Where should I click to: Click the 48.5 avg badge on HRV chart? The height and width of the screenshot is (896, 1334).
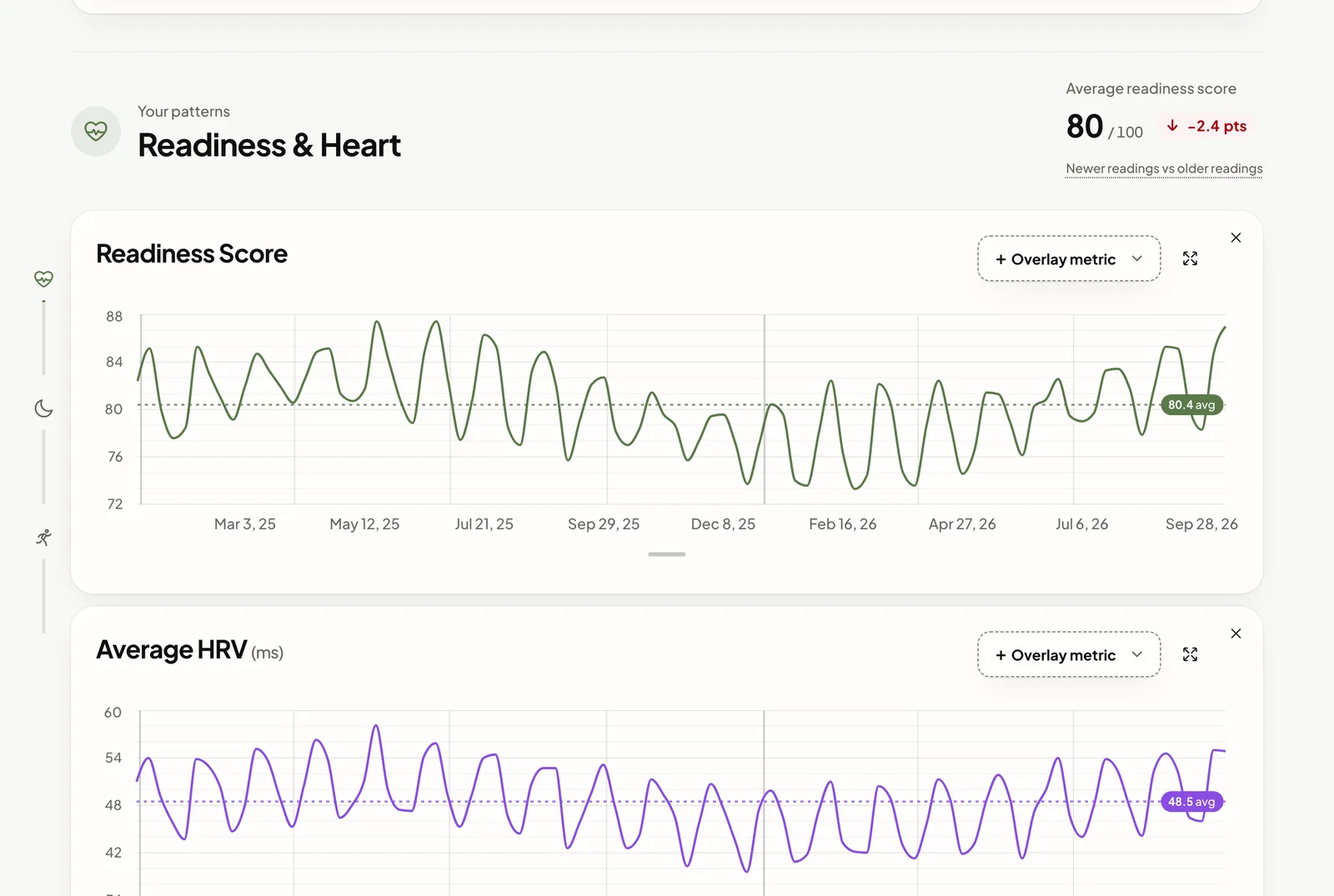coord(1191,802)
